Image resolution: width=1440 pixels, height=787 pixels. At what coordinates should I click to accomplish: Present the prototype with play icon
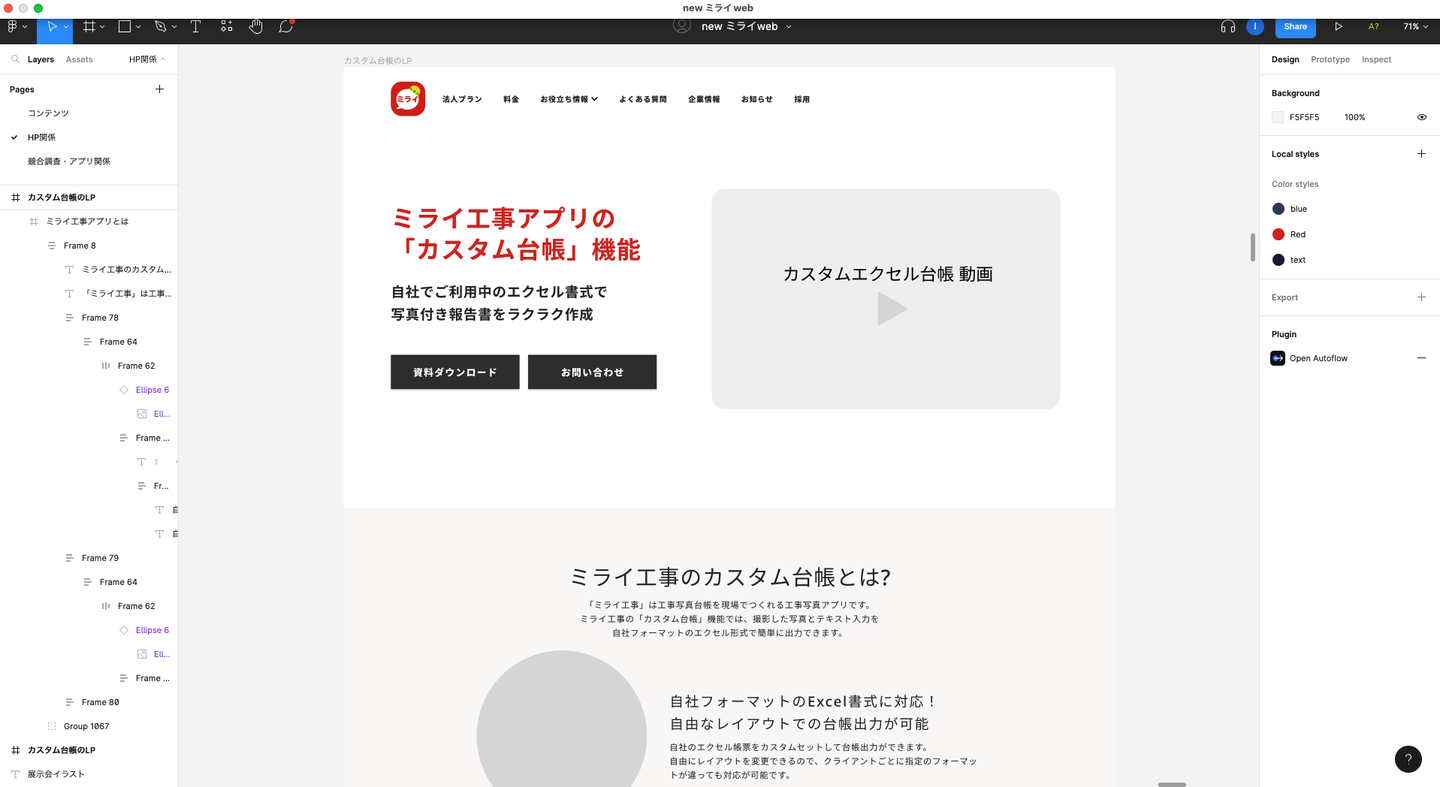1338,27
